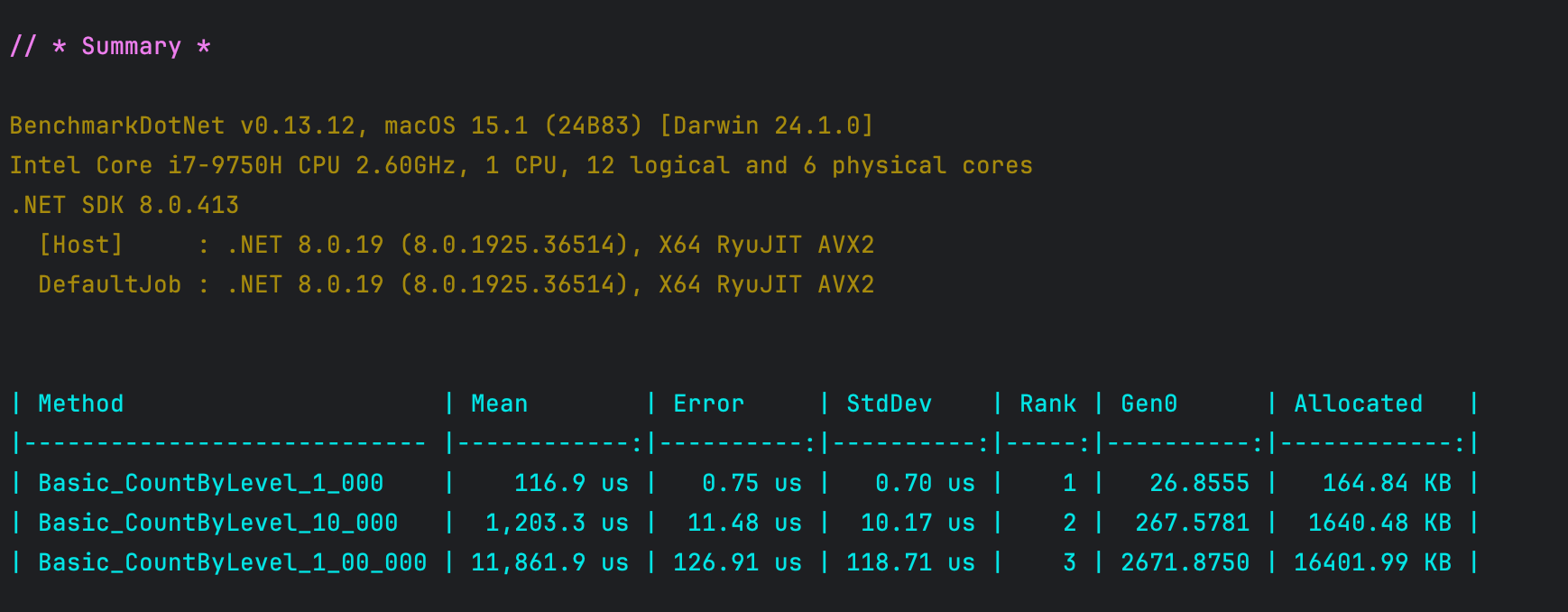Click the DefaultJob runtime line

[456, 284]
